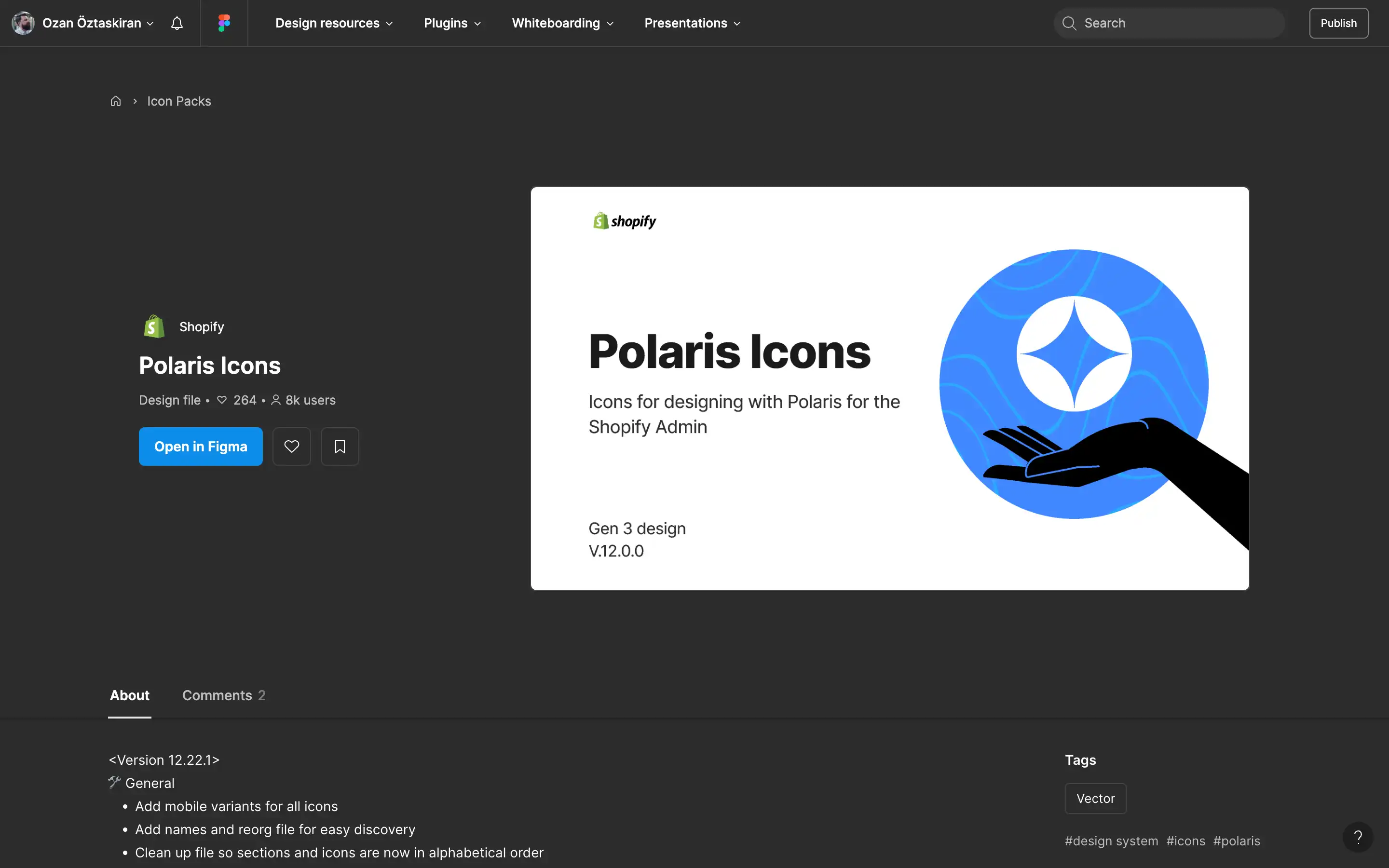Open Design resources dropdown
This screenshot has height=868, width=1389.
pos(334,23)
